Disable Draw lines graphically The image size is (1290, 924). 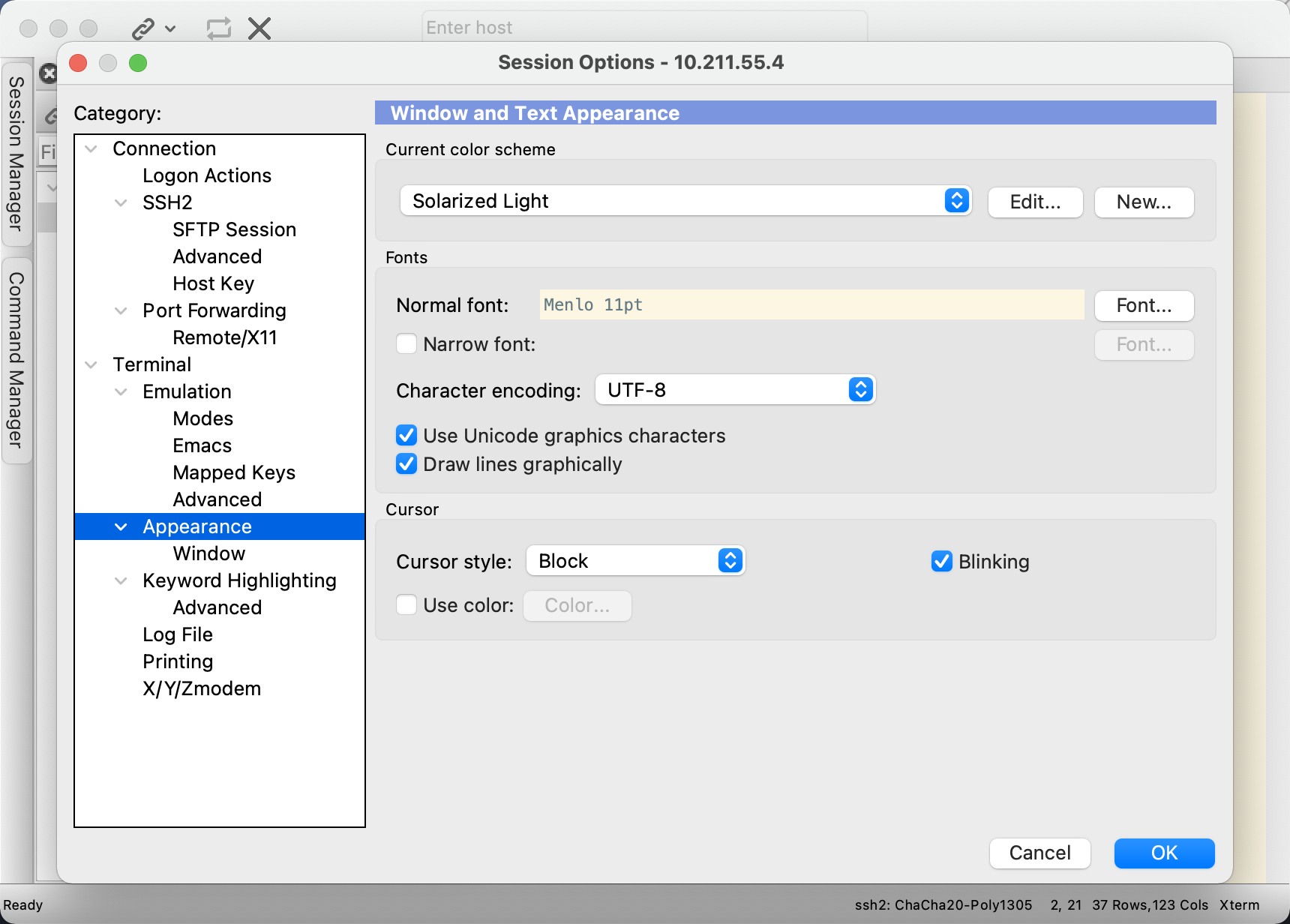point(406,463)
